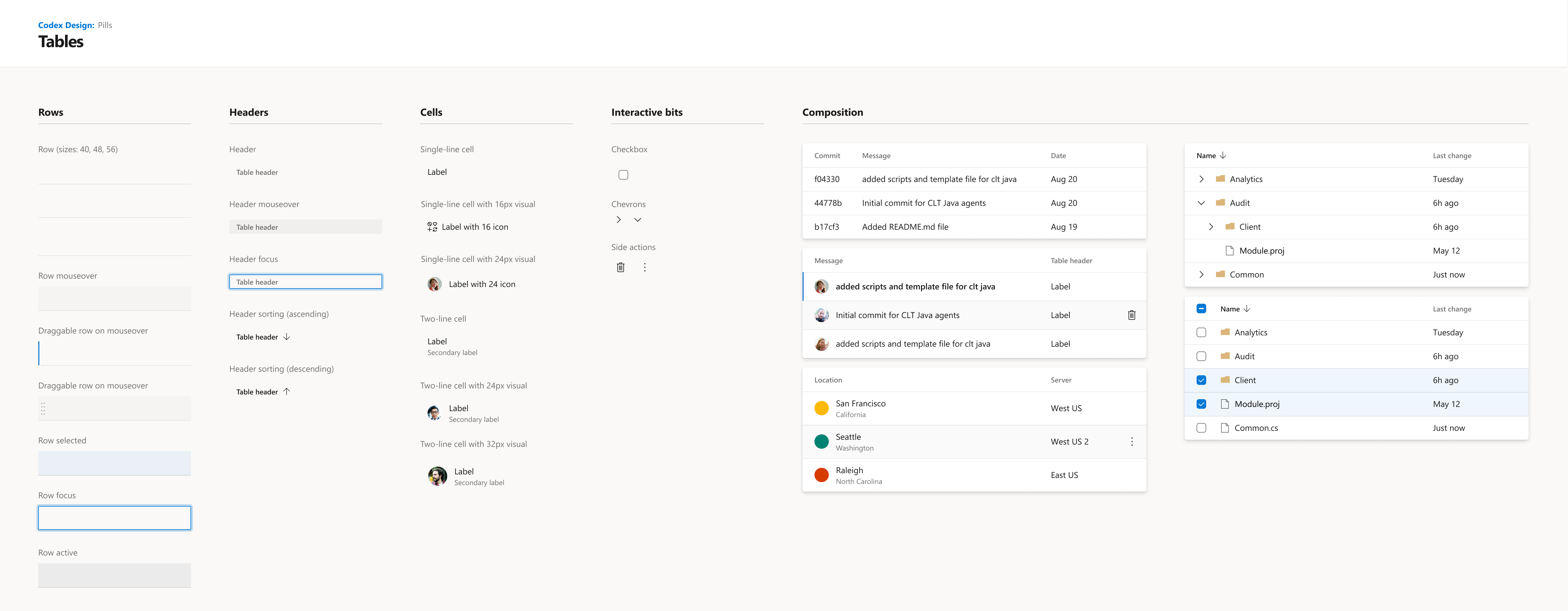Image resolution: width=1568 pixels, height=611 pixels.
Task: Click the down chevron under Chevrons
Action: click(x=637, y=220)
